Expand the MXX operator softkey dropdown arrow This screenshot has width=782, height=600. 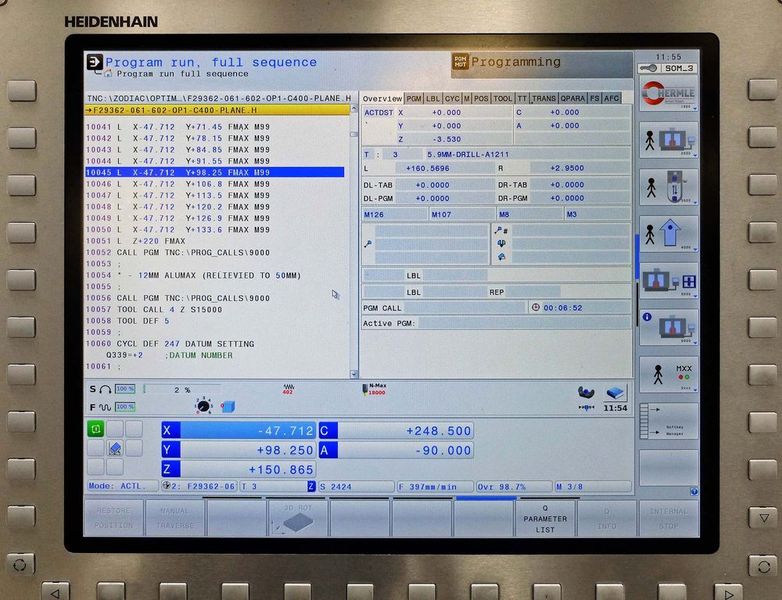(x=694, y=390)
